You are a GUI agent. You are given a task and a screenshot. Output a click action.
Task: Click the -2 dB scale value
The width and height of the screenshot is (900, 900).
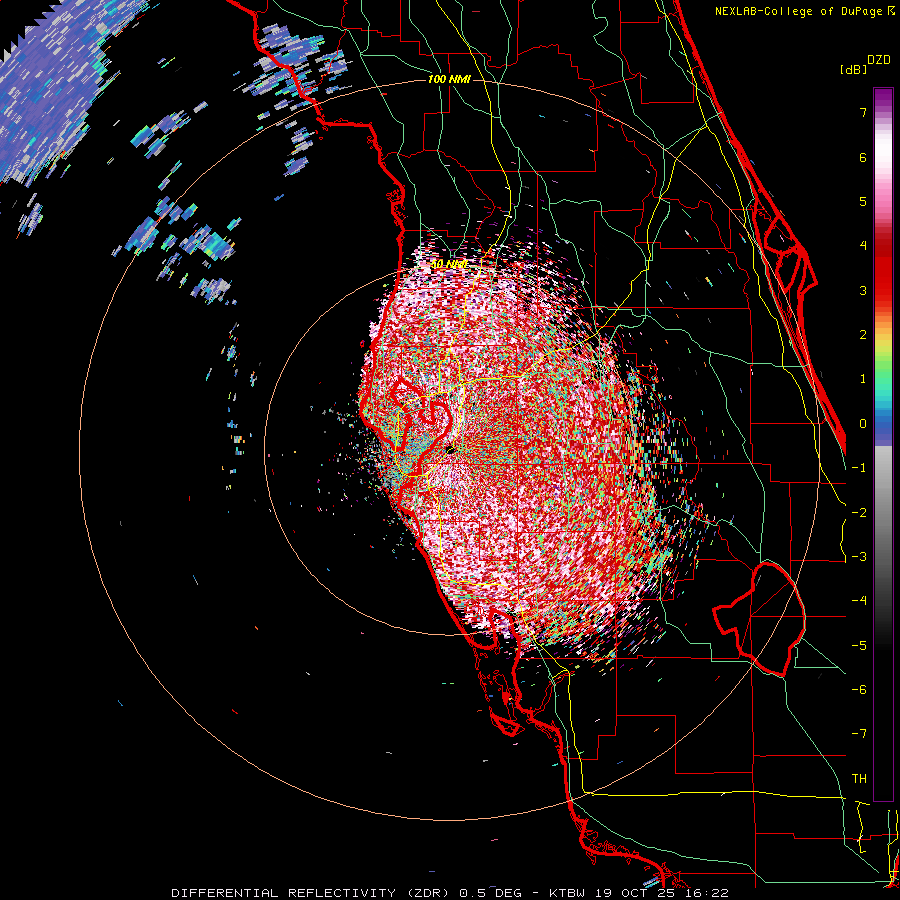tap(859, 513)
